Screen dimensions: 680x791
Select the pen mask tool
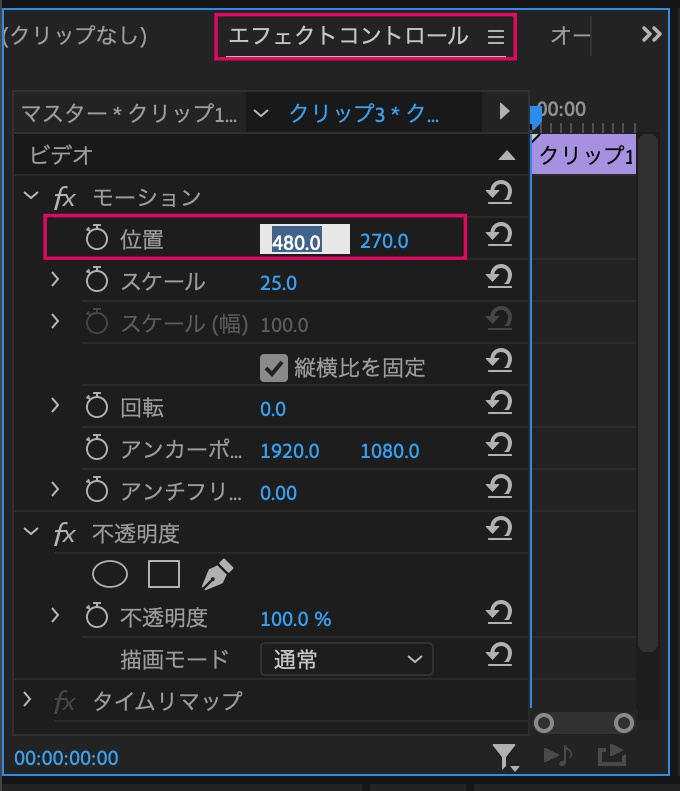(217, 574)
